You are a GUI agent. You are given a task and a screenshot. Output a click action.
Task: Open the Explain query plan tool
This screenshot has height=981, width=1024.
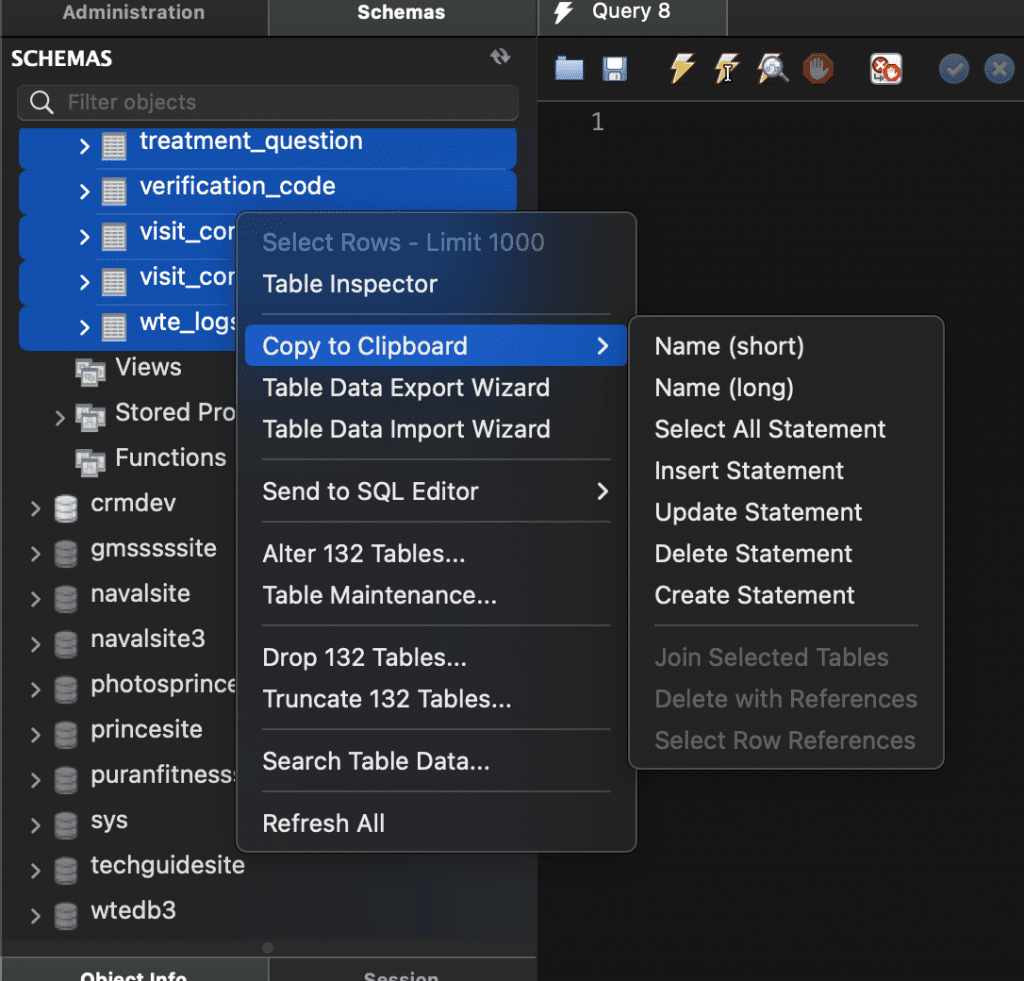pos(772,69)
